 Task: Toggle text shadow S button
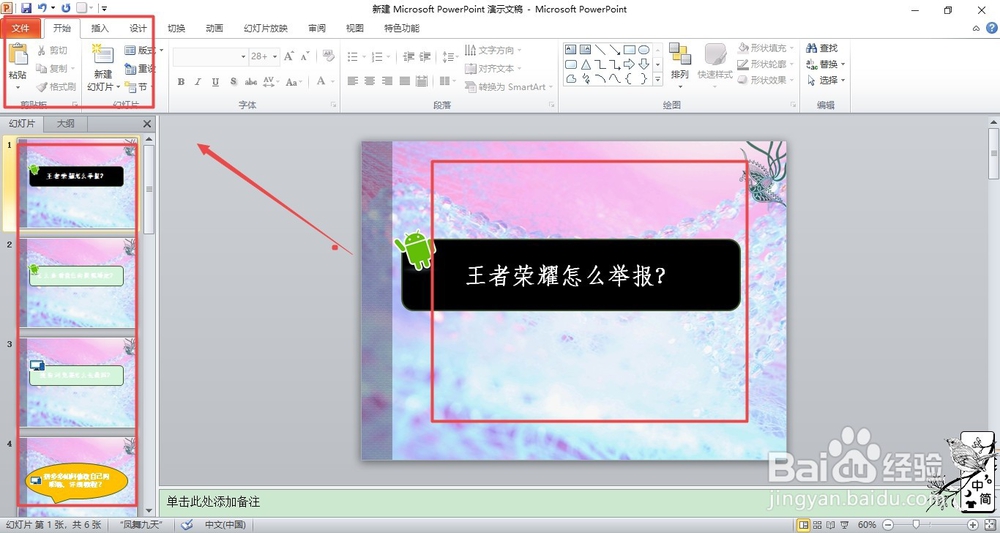click(233, 82)
